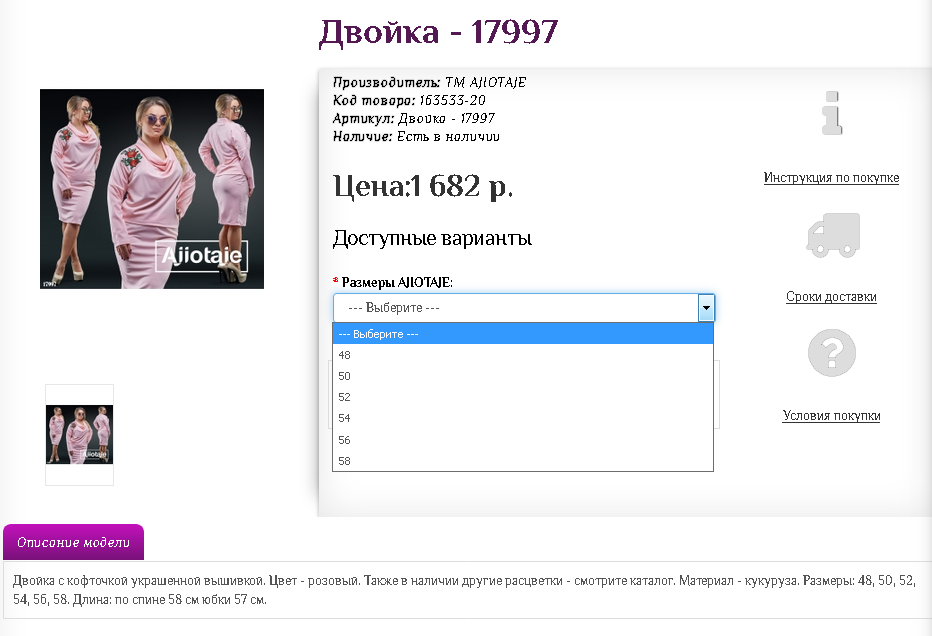
Task: Enlarge the main pink outfit product photo
Action: point(152,189)
